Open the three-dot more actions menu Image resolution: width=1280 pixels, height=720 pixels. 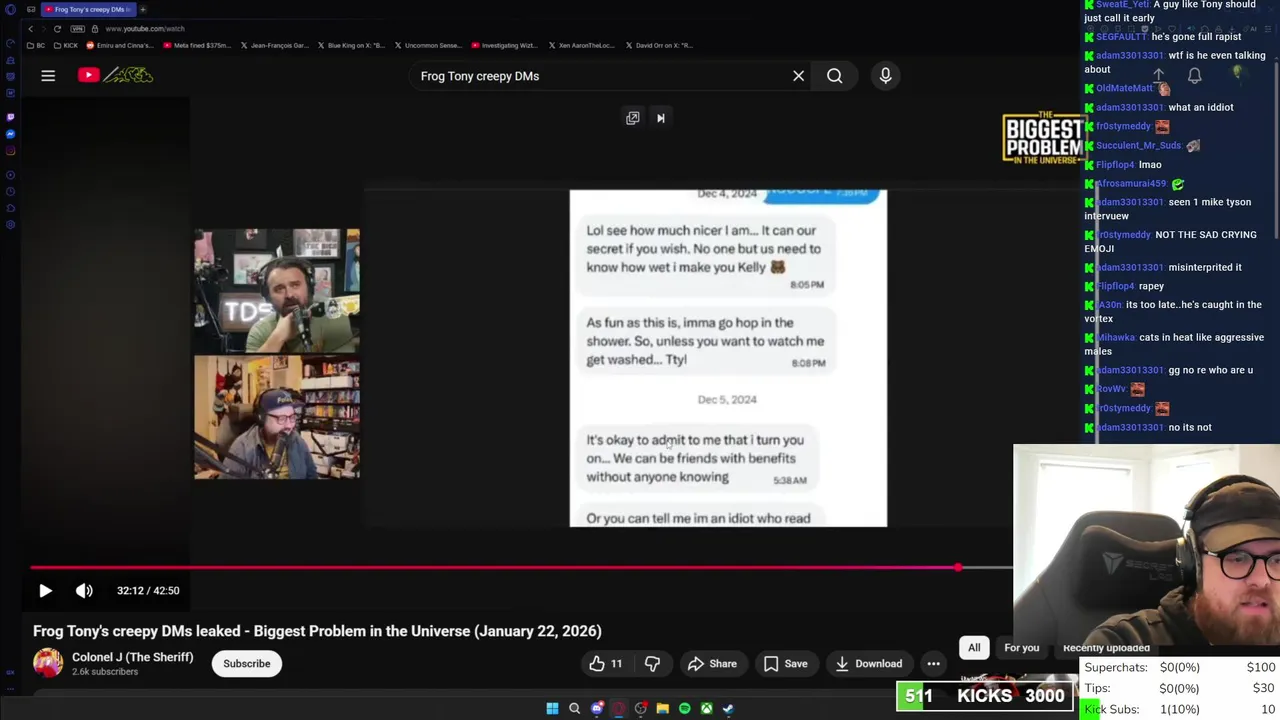coord(933,664)
